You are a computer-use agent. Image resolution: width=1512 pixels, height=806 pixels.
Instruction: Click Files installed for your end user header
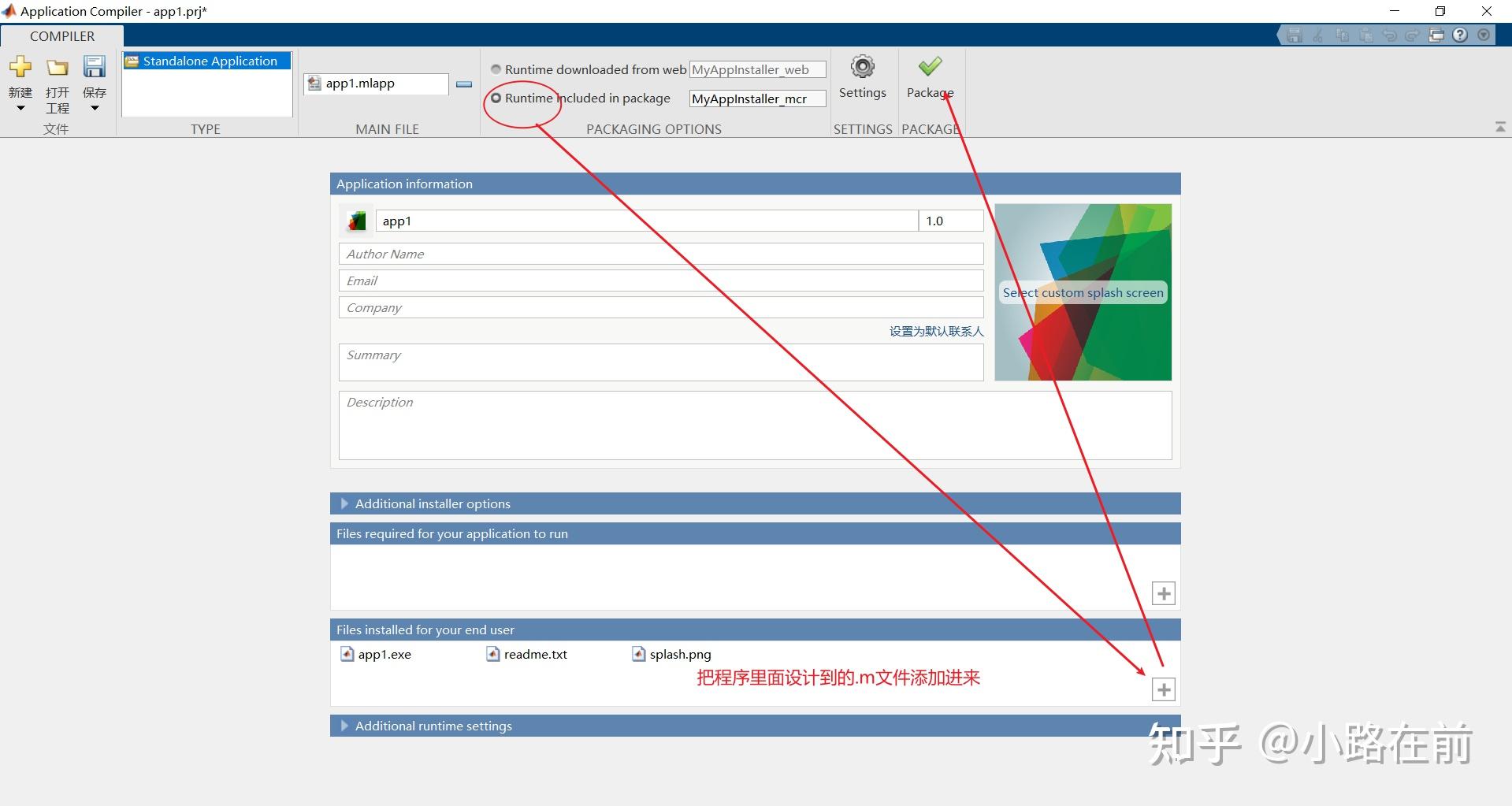click(755, 630)
